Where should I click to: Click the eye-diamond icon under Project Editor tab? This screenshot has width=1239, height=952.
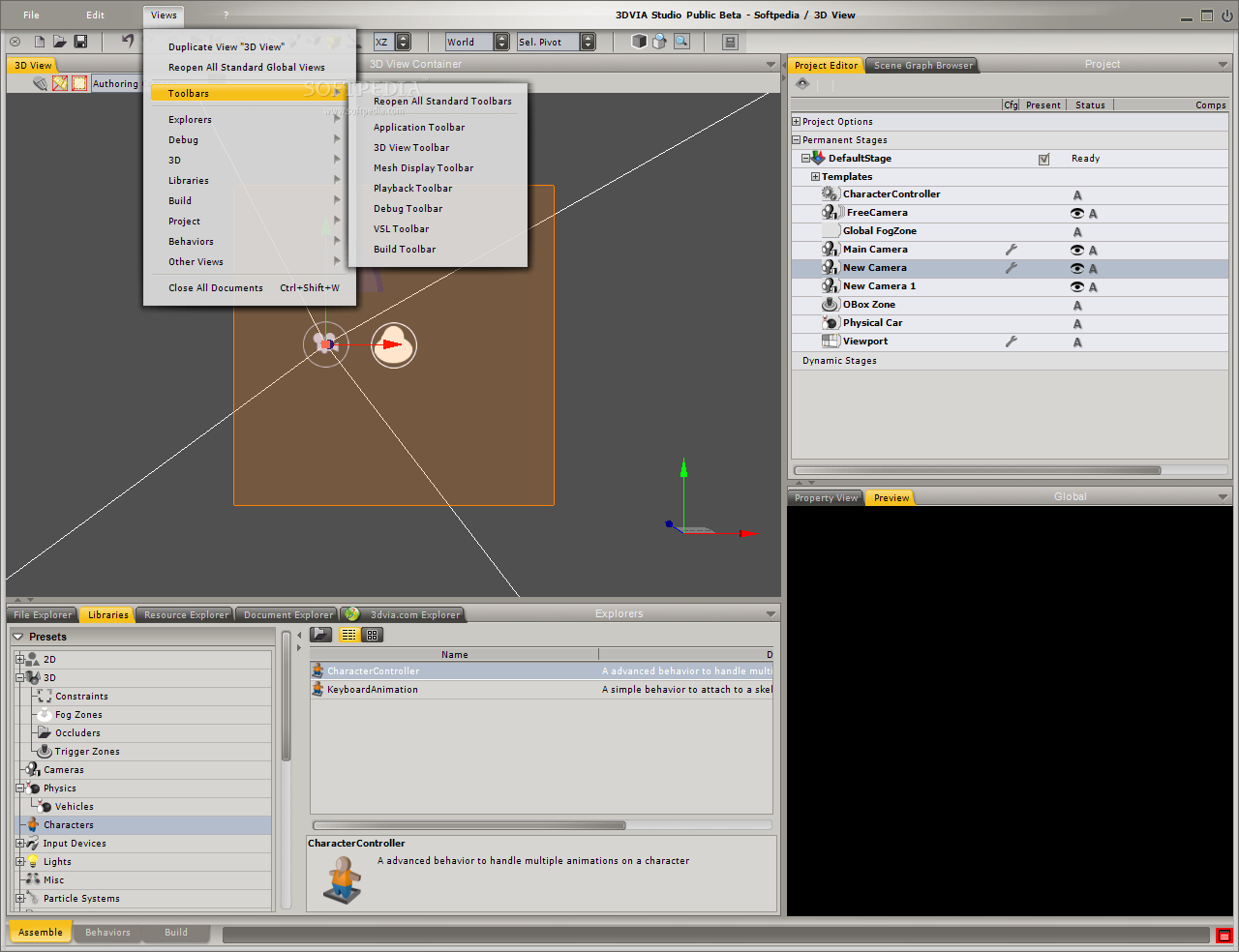pos(802,84)
